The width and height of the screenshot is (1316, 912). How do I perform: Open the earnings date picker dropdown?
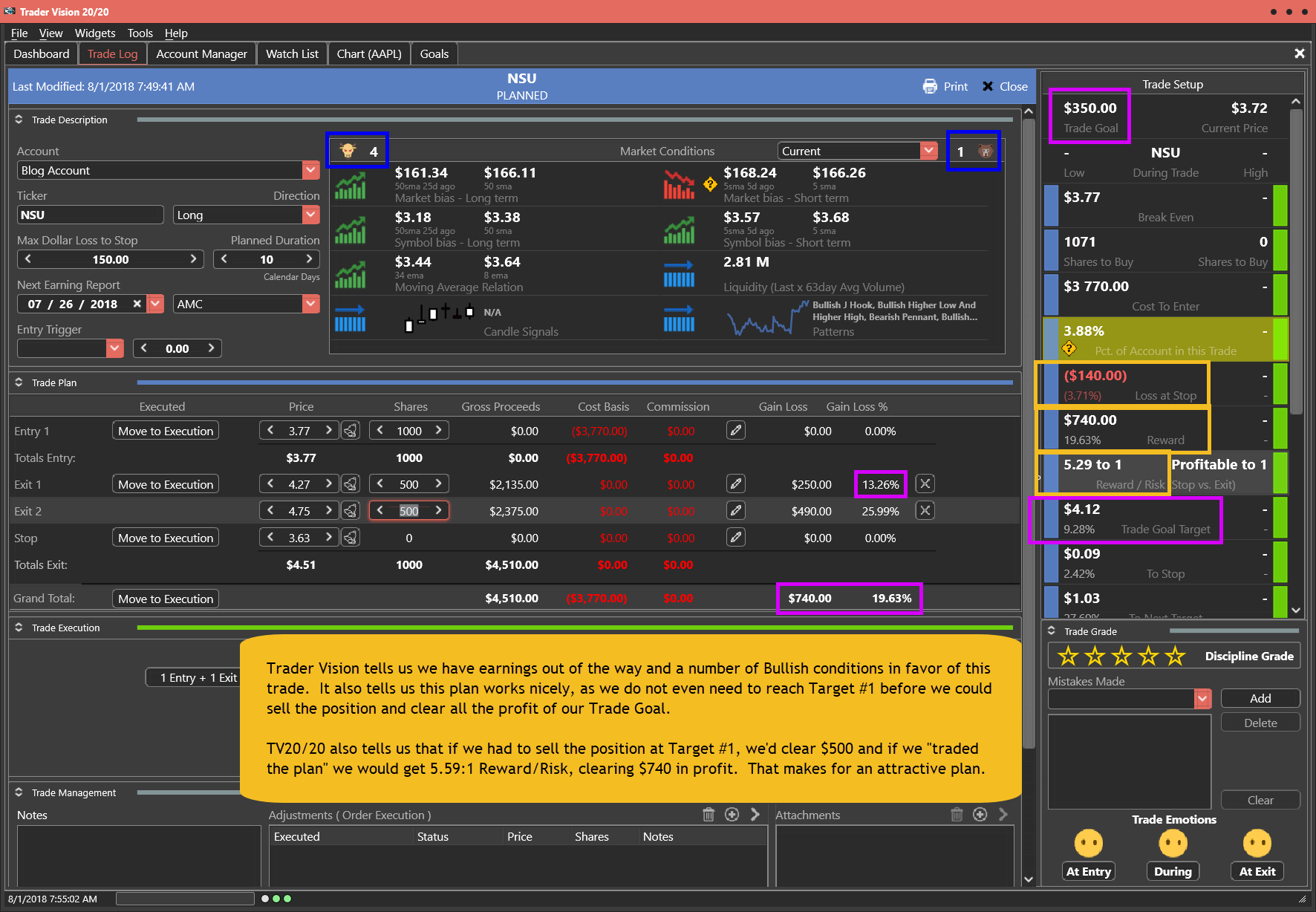click(155, 304)
